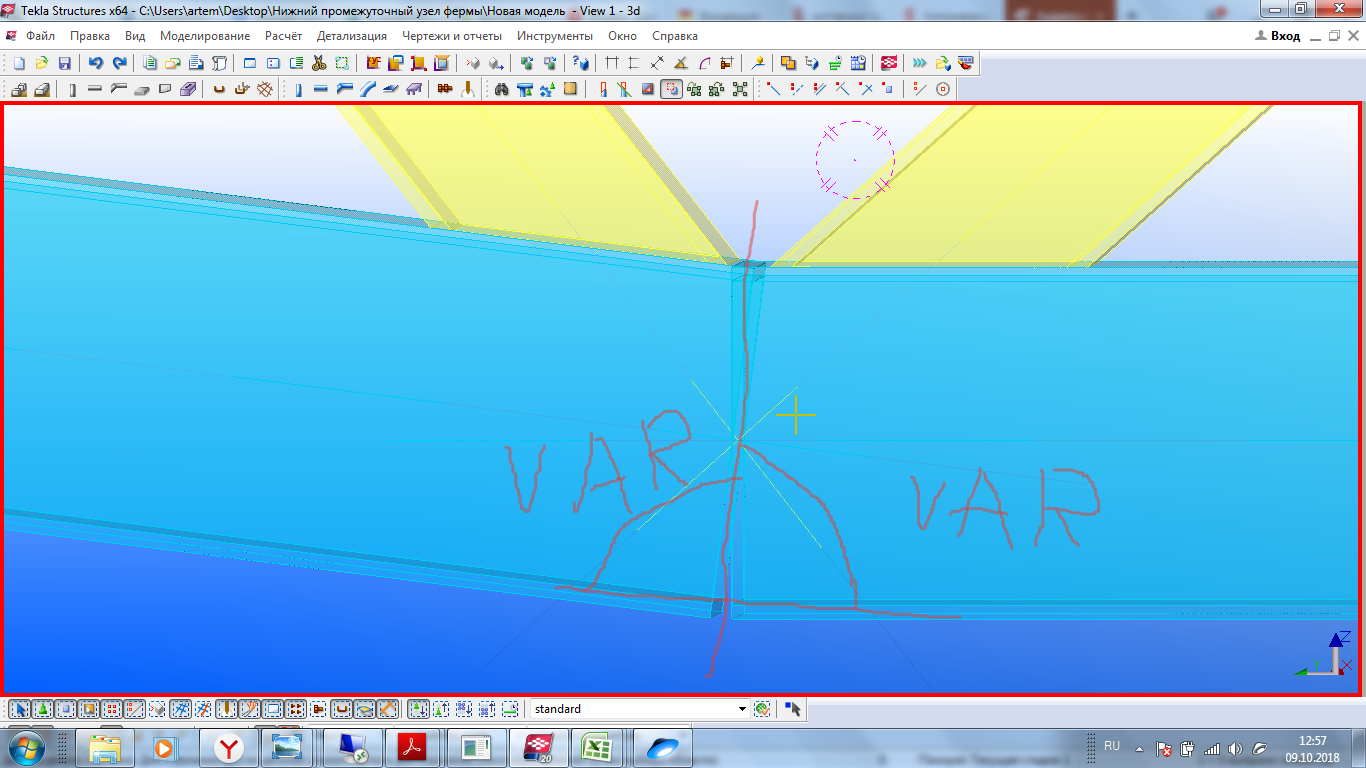Create a steel column with blue column icon
Image resolution: width=1366 pixels, height=768 pixels.
(298, 89)
